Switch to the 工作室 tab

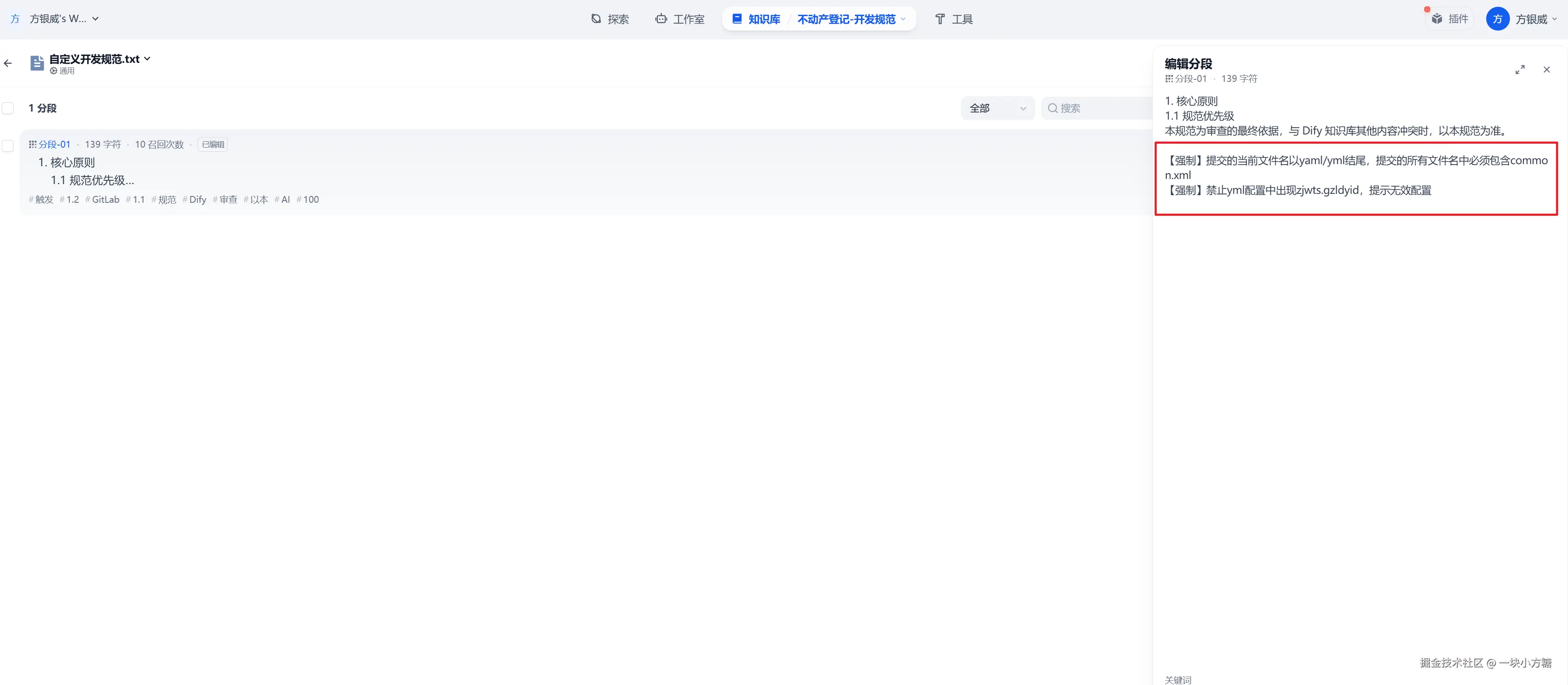point(680,19)
